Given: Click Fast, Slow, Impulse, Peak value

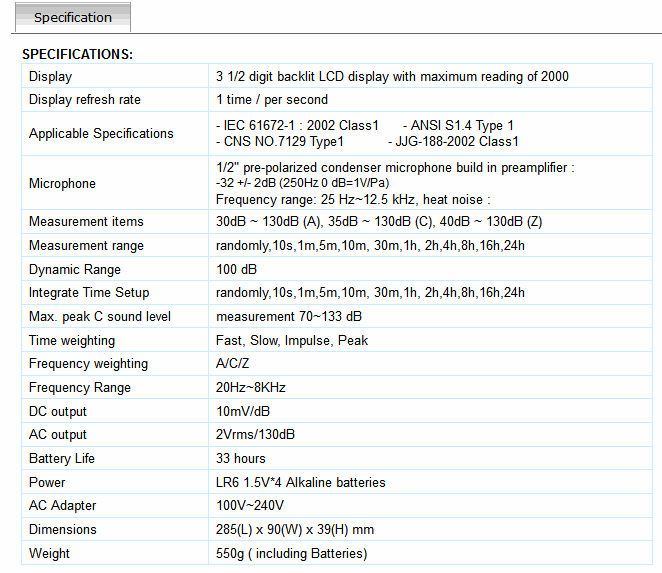Looking at the screenshot, I should 292,341.
